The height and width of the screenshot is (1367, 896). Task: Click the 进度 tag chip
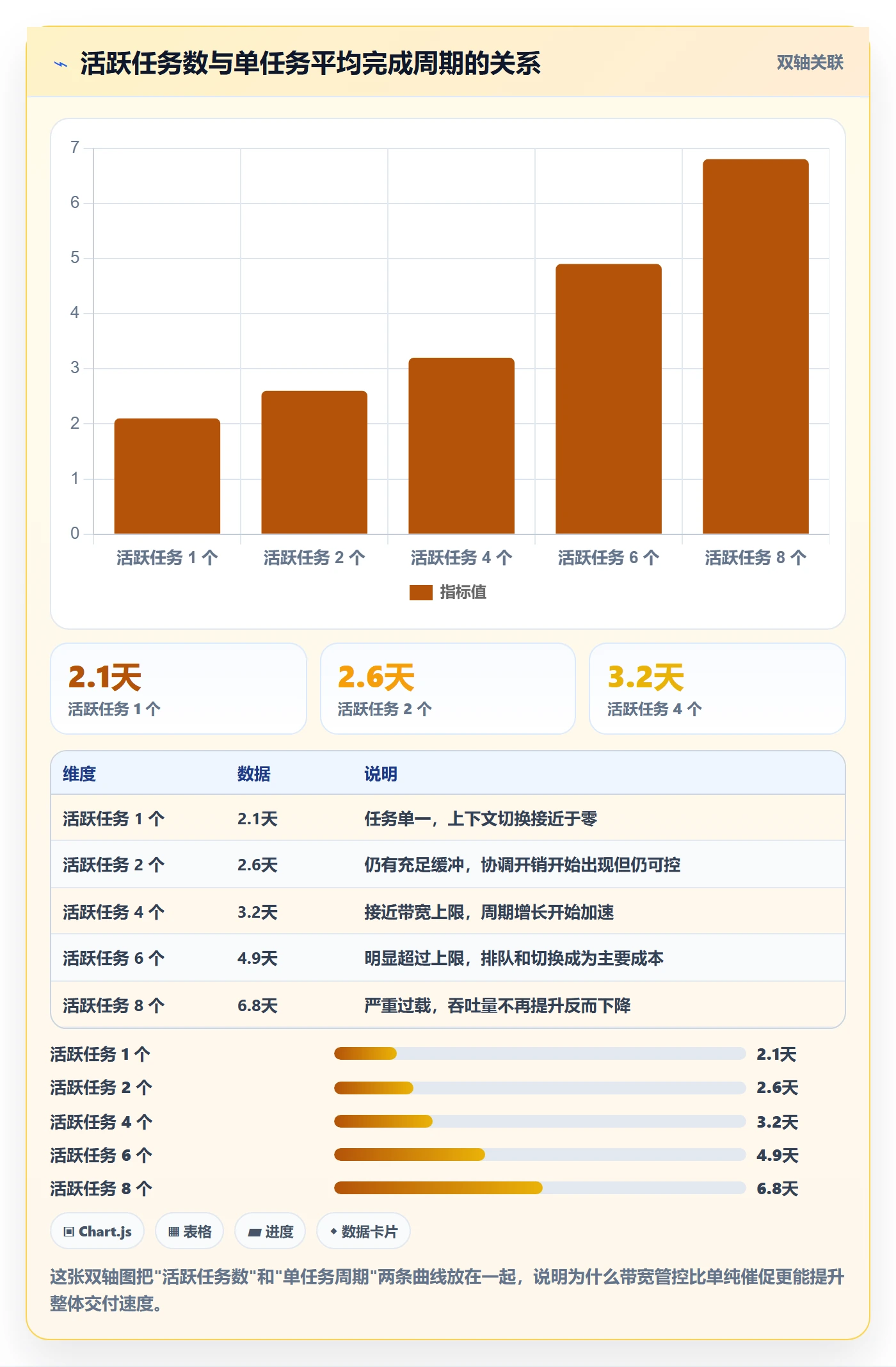click(270, 1231)
